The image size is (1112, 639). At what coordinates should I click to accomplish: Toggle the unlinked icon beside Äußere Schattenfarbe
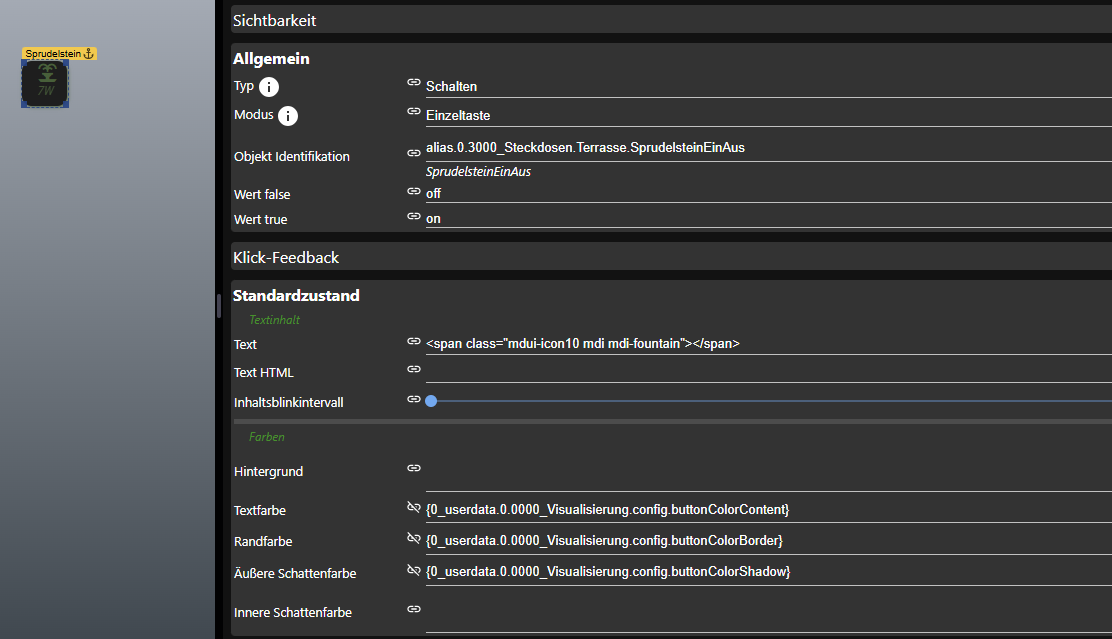[x=414, y=570]
